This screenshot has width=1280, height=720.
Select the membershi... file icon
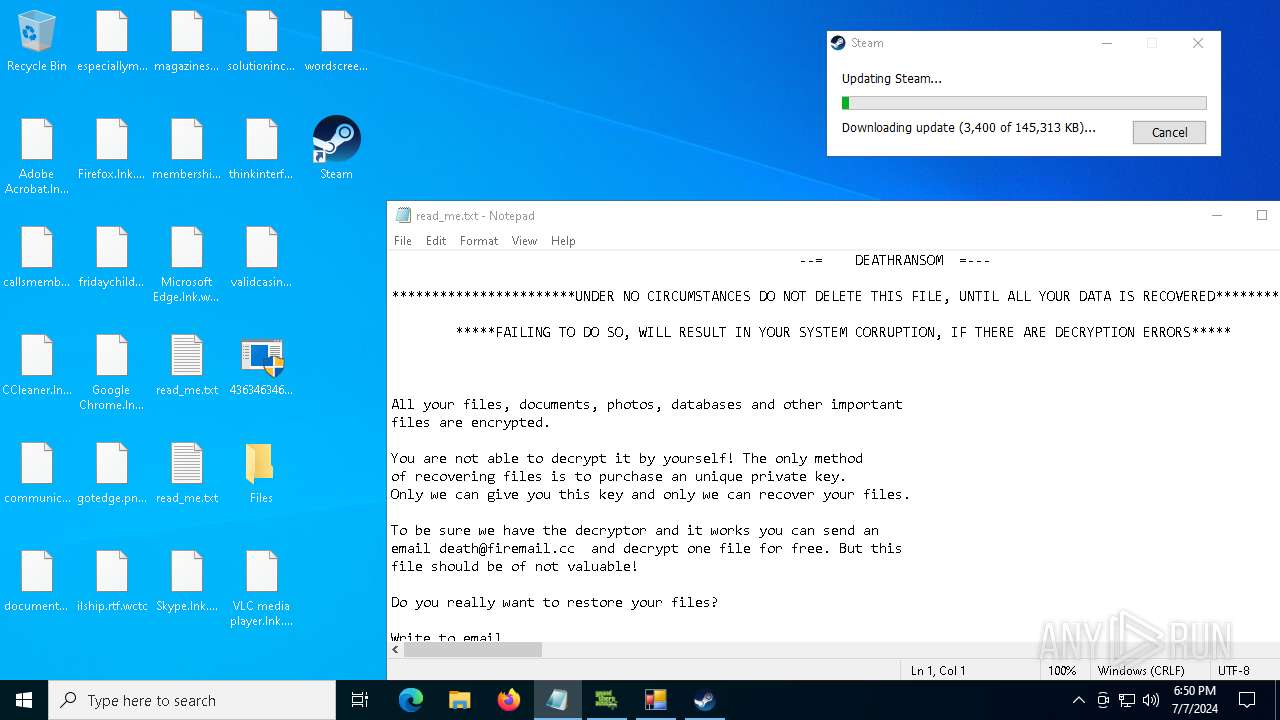point(187,149)
